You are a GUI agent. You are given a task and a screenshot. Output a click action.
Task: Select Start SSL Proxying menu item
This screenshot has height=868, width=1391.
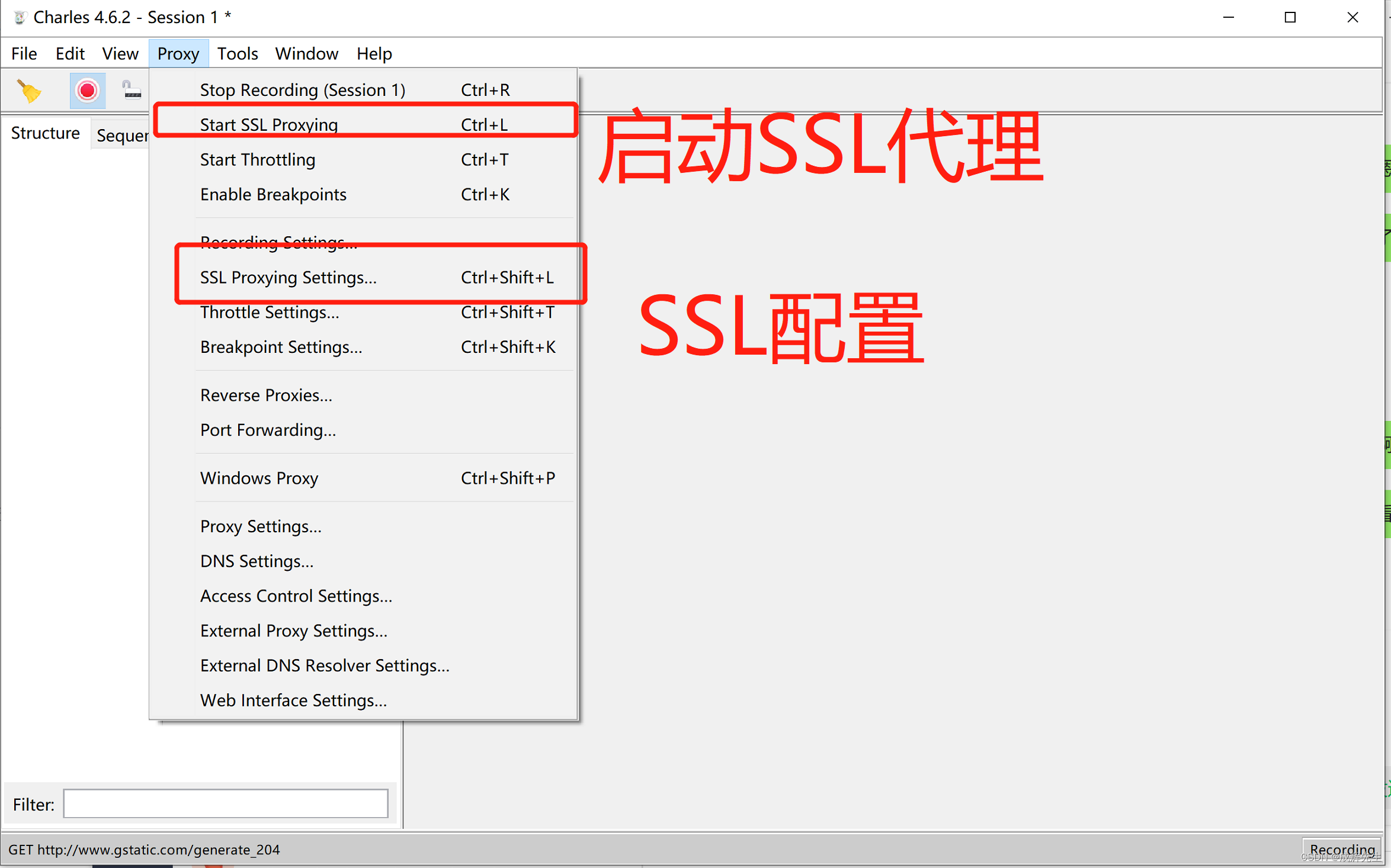(268, 124)
